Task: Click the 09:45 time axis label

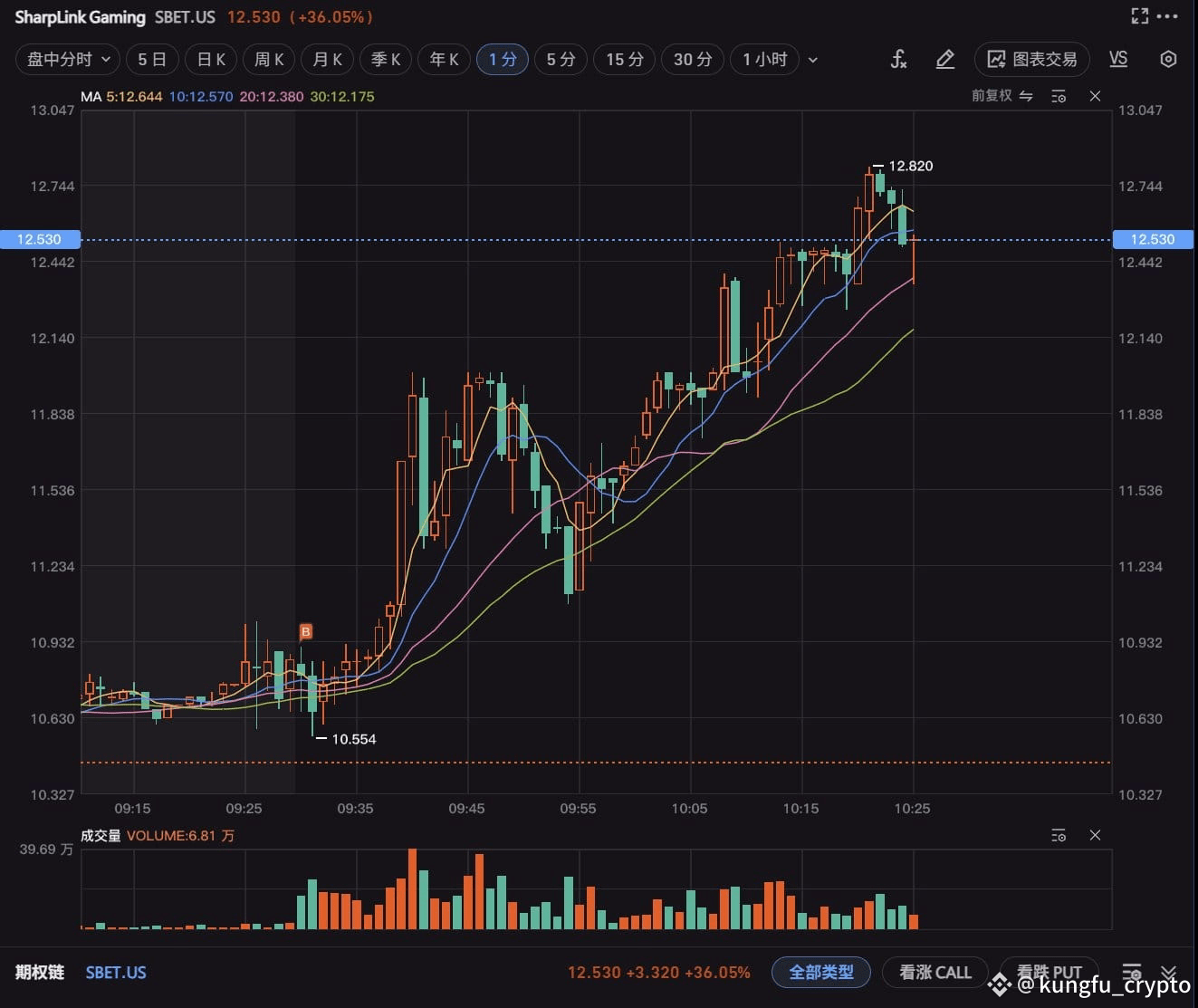Action: click(x=466, y=808)
